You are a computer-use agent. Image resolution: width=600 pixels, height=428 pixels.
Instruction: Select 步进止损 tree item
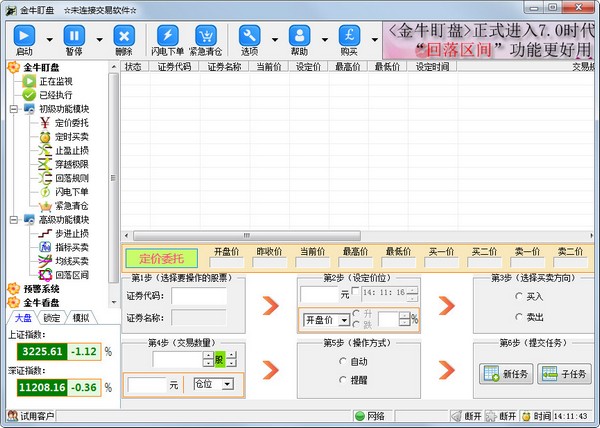72,233
